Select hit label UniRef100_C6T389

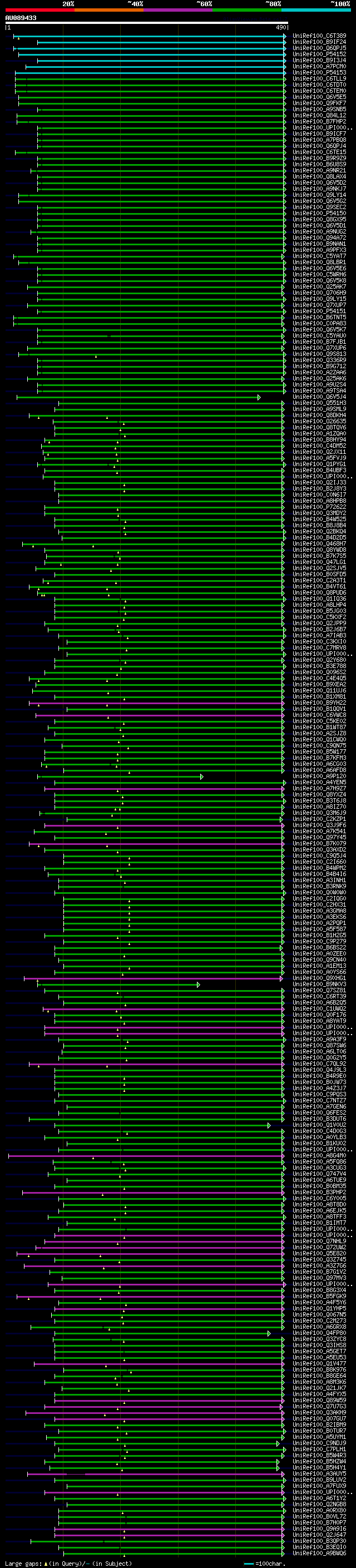point(319,36)
